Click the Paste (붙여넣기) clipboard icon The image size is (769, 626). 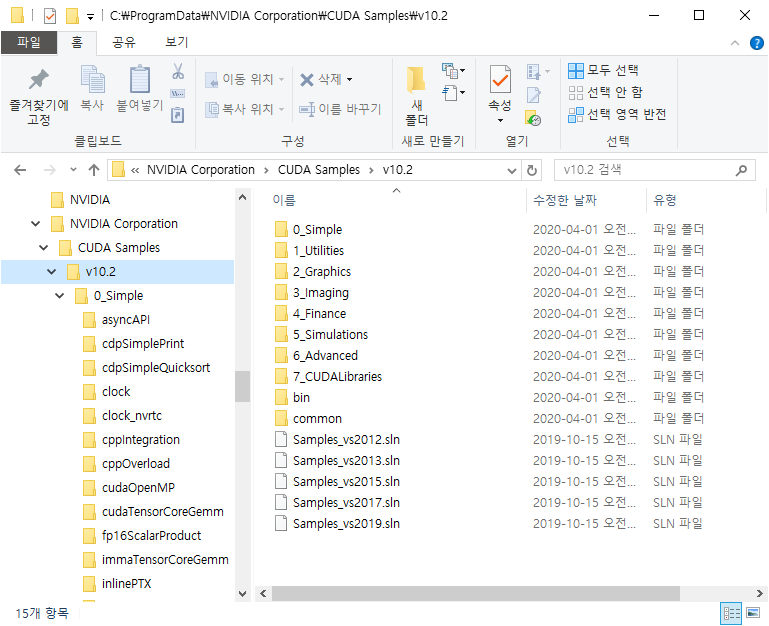pos(140,78)
